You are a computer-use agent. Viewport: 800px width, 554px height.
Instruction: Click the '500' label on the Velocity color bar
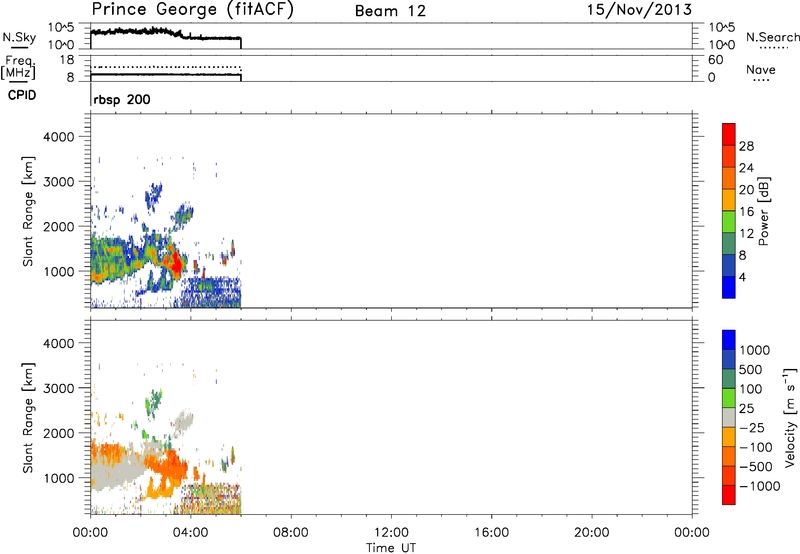point(751,370)
